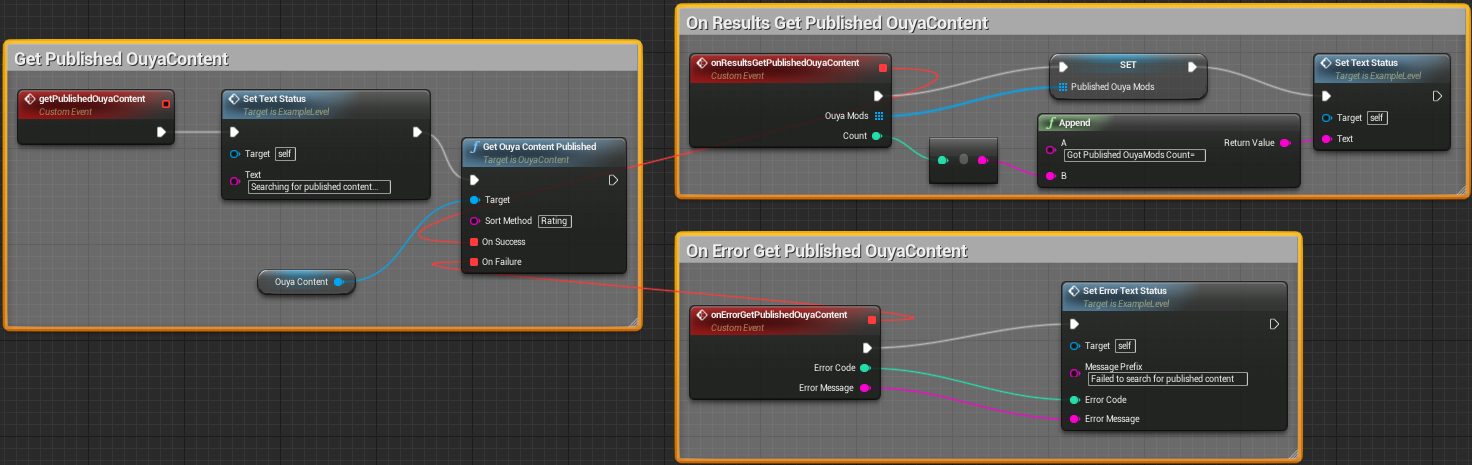Click Error Code input pin on Set Error Text Status
The width and height of the screenshot is (1472, 465).
[1075, 399]
